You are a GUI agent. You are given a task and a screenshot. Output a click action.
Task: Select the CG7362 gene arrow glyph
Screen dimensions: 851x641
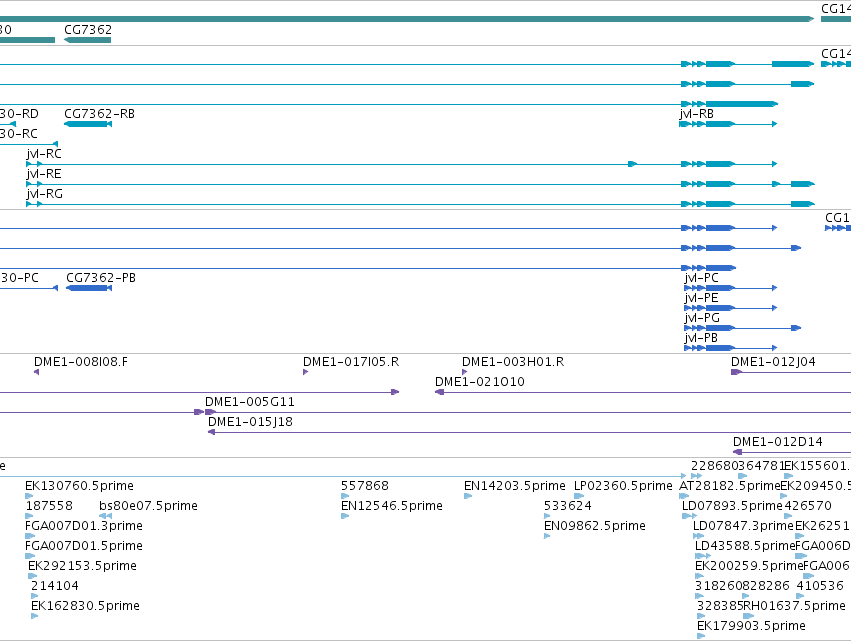[x=87, y=40]
